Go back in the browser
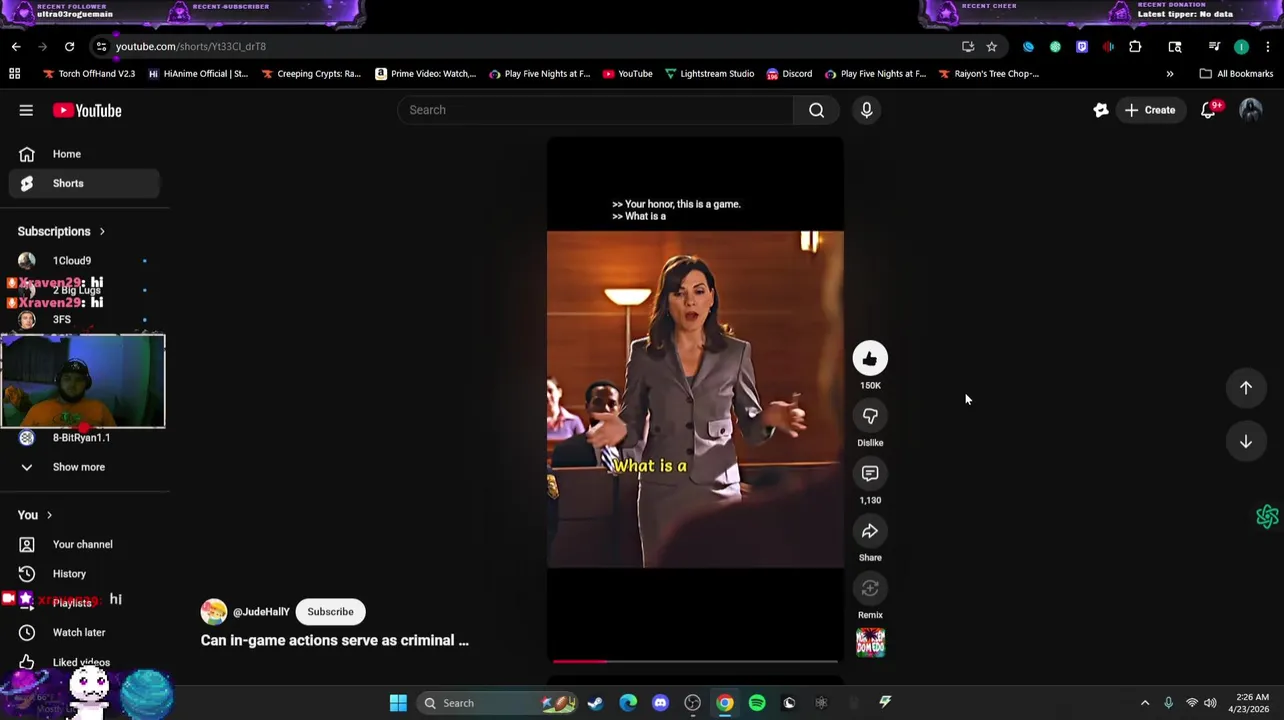Viewport: 1284px width, 720px height. (x=16, y=46)
